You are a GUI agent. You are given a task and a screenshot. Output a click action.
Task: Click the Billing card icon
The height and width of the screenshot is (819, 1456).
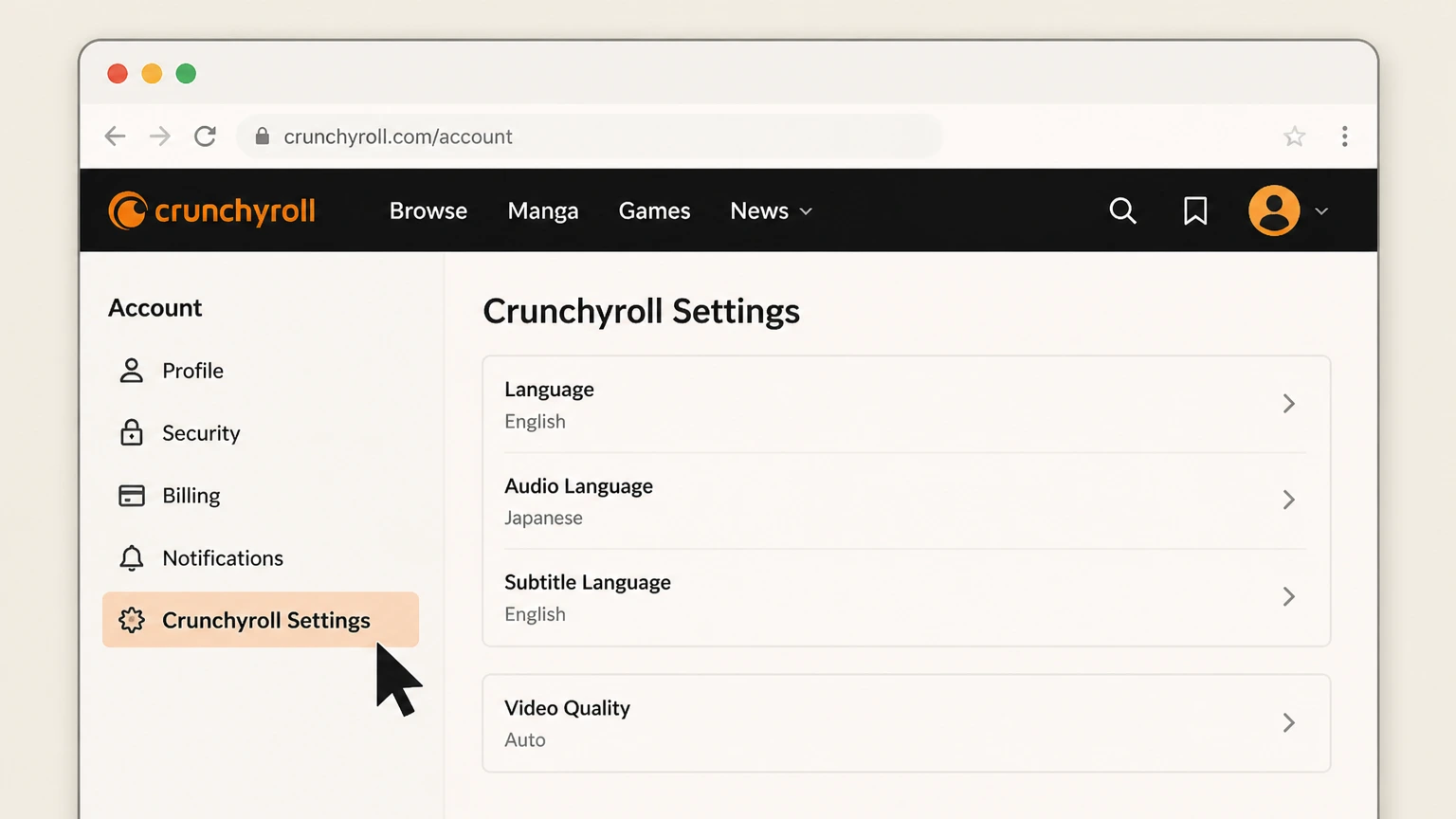pyautogui.click(x=132, y=496)
